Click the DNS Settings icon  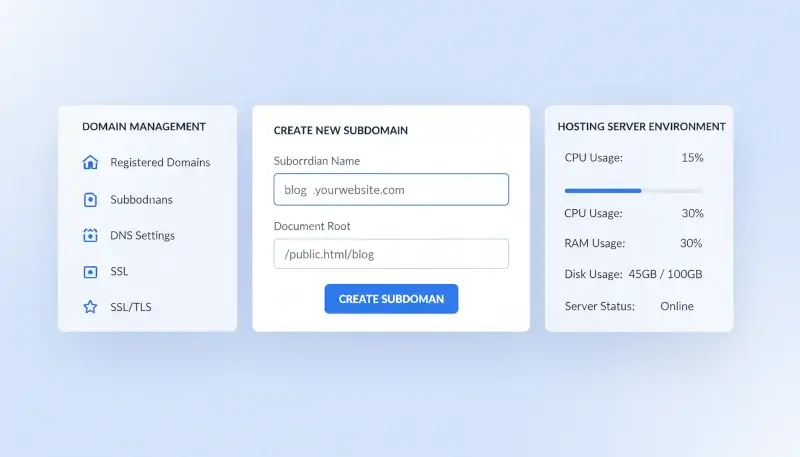pyautogui.click(x=90, y=236)
